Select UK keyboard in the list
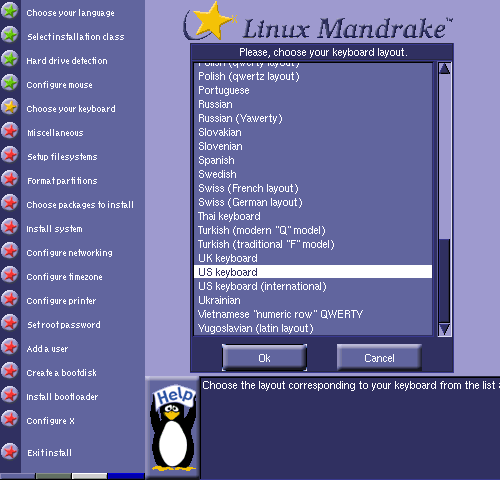Screen dimensions: 500x480 (x=313, y=259)
